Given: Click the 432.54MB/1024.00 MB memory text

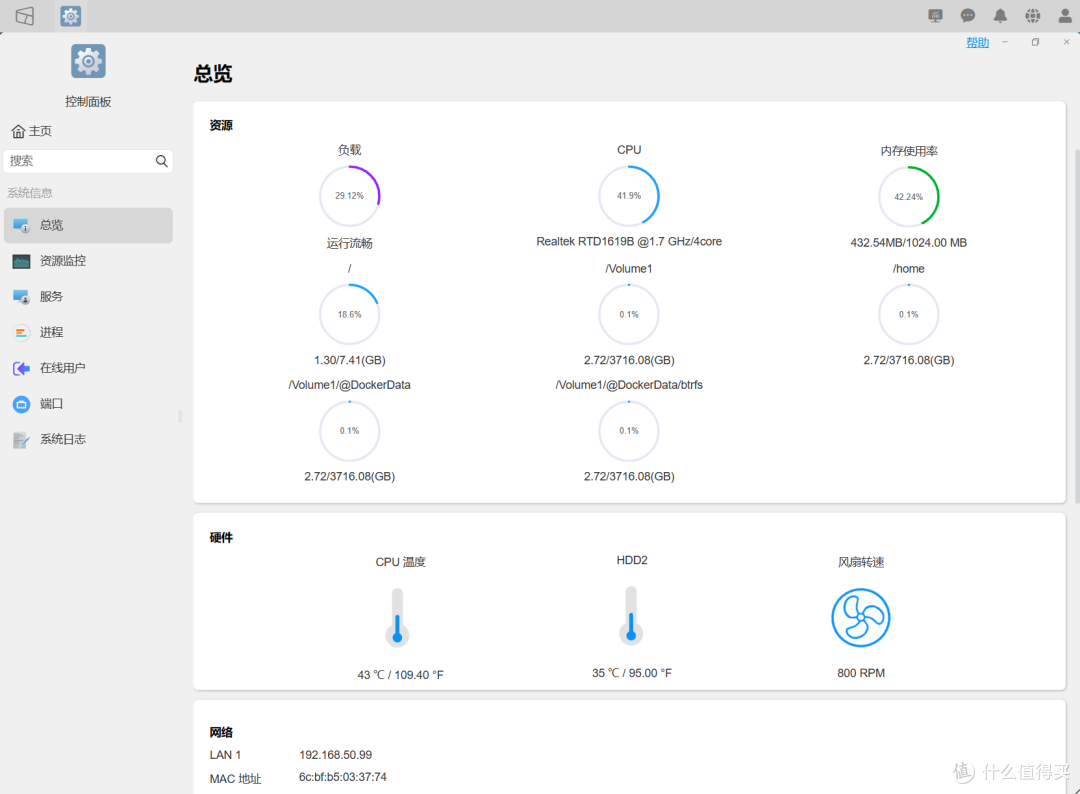Looking at the screenshot, I should pos(908,242).
